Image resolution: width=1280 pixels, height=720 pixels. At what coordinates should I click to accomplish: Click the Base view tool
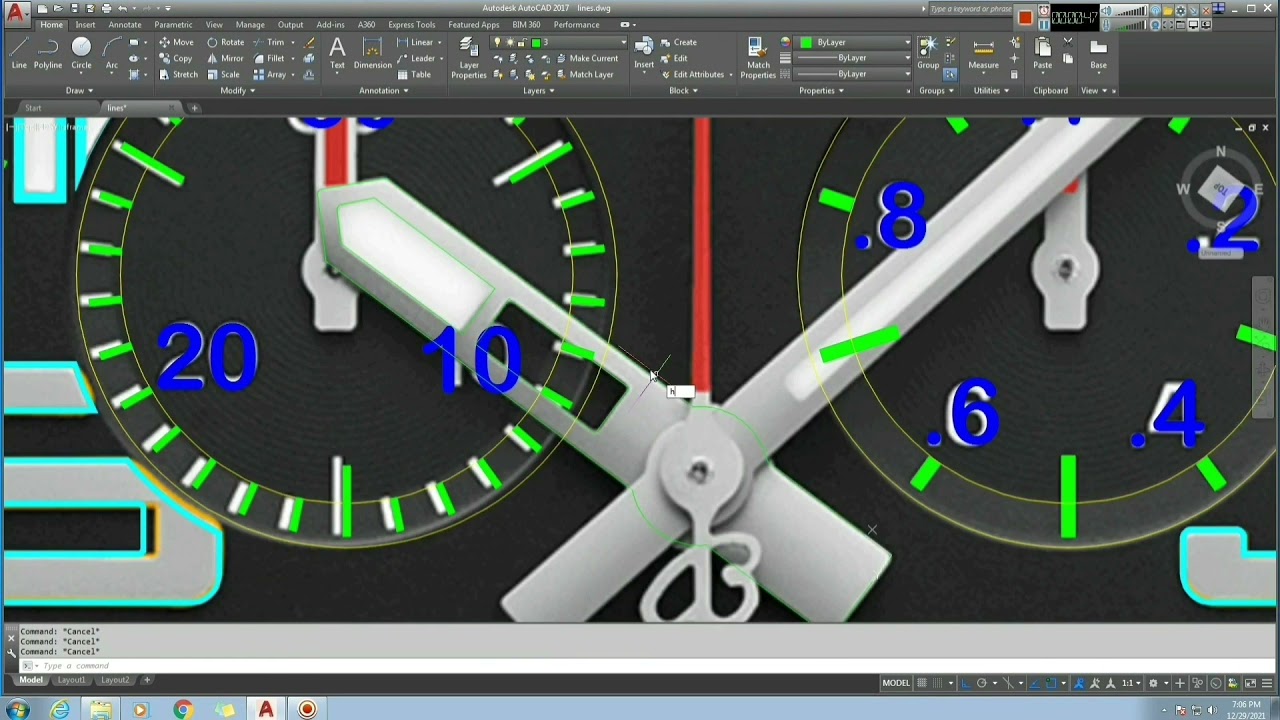pos(1098,53)
